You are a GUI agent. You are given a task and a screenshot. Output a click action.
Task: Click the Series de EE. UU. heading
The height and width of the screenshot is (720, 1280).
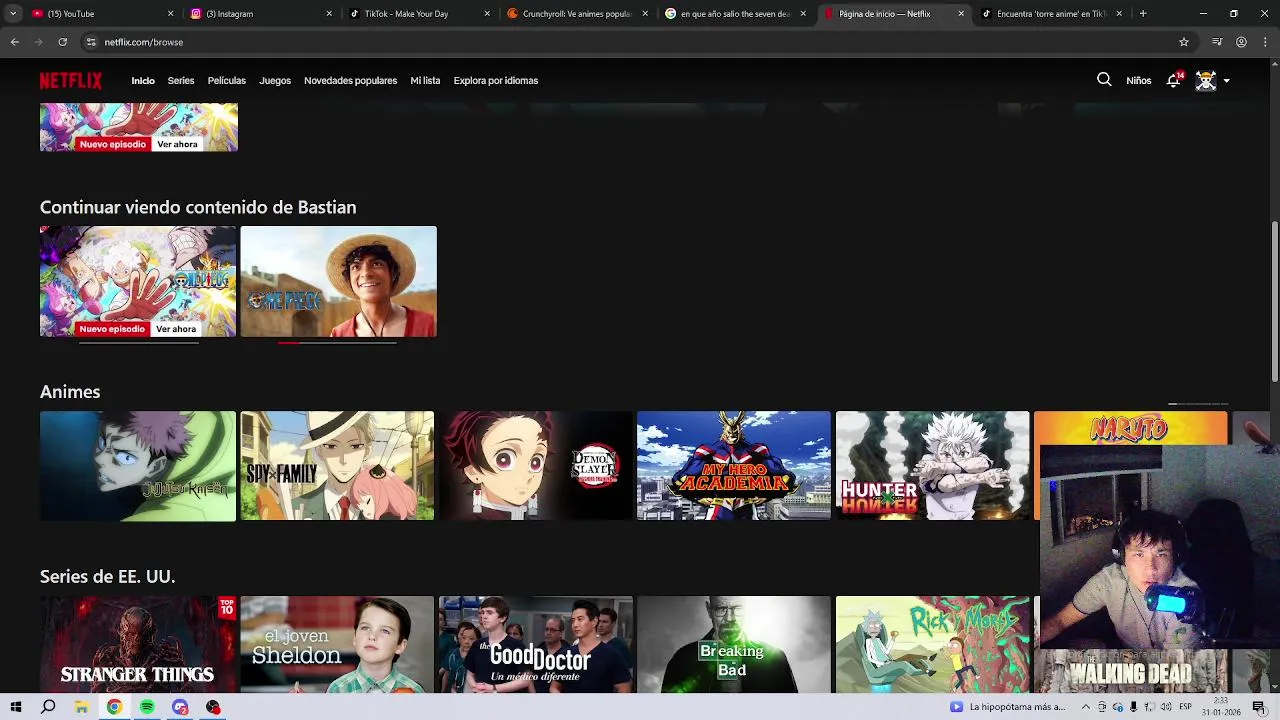point(108,577)
